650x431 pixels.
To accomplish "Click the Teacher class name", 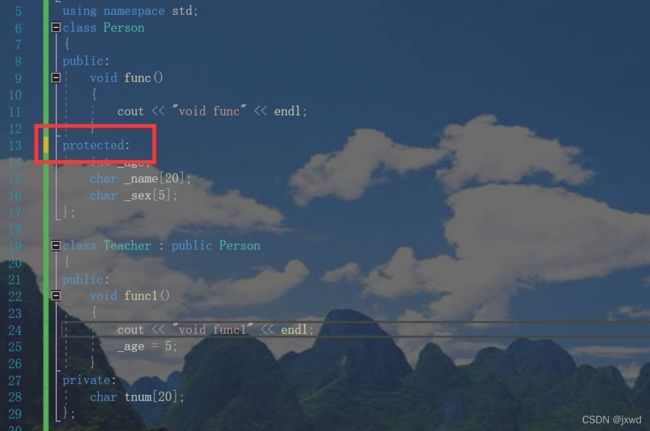I will 127,246.
